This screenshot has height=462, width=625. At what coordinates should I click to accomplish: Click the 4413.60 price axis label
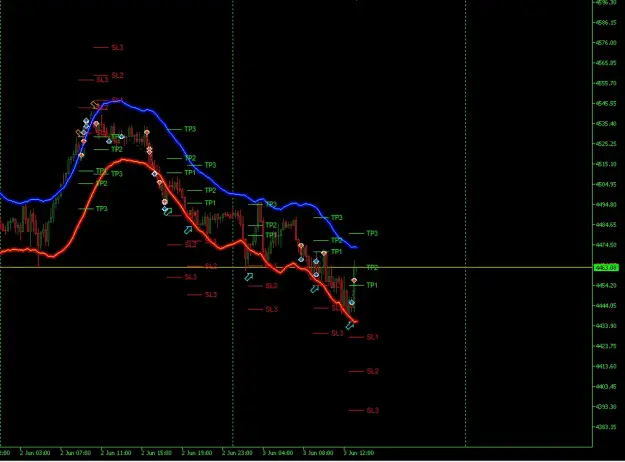606,366
